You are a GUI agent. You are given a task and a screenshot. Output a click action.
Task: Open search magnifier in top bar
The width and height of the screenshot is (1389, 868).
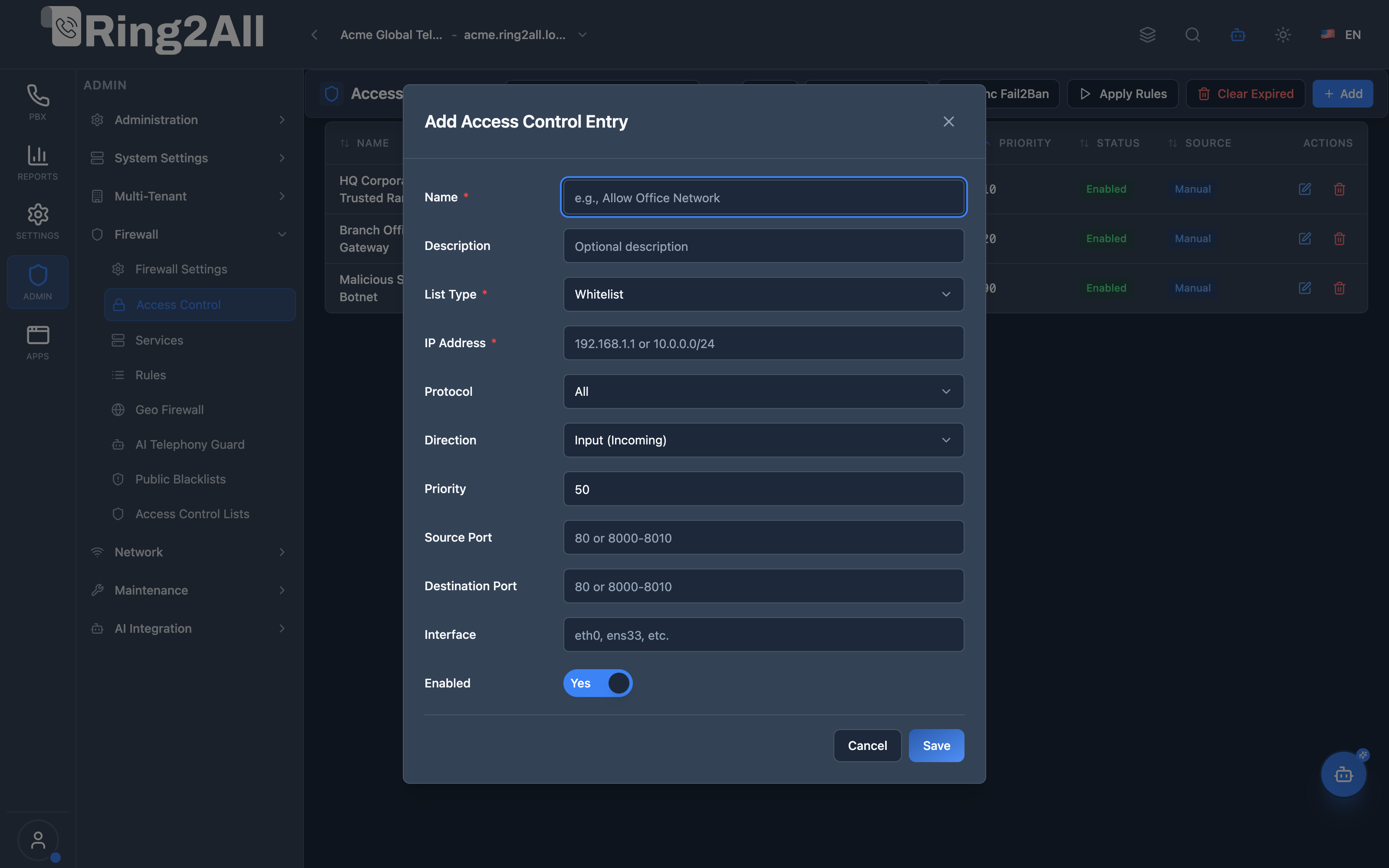1192,35
